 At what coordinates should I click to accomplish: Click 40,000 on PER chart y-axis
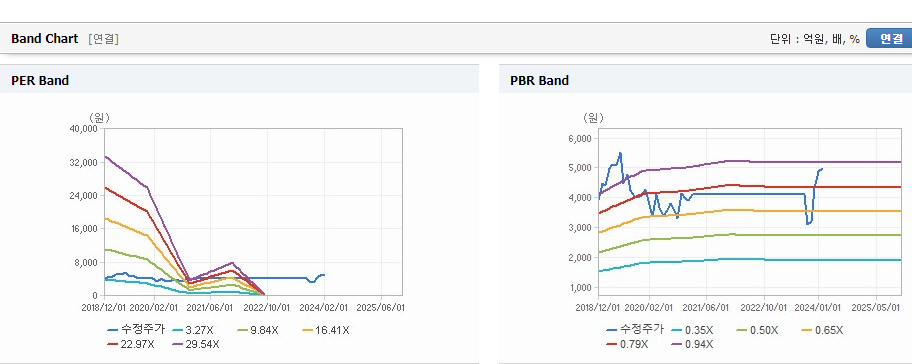tap(84, 129)
